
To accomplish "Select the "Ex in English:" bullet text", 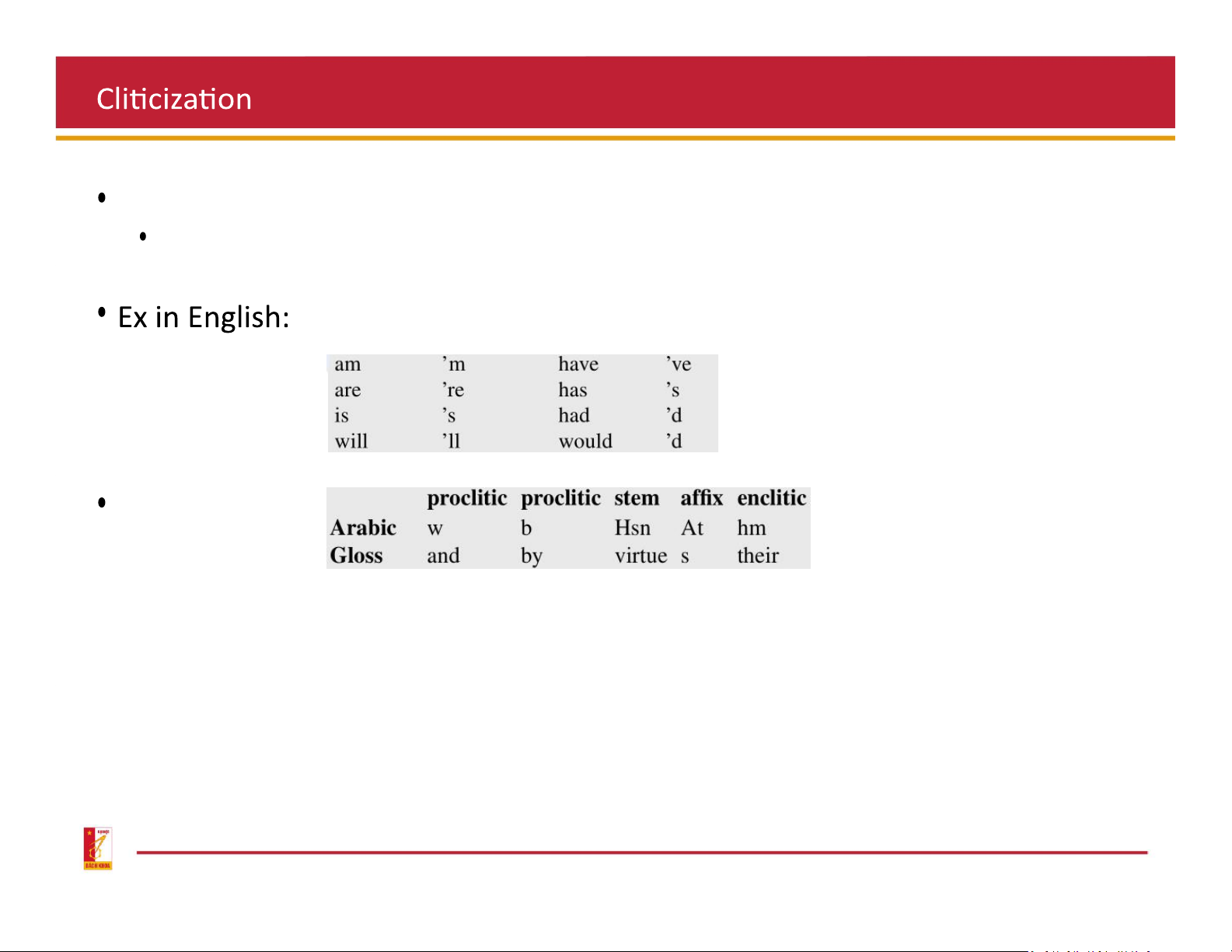I will click(x=204, y=317).
